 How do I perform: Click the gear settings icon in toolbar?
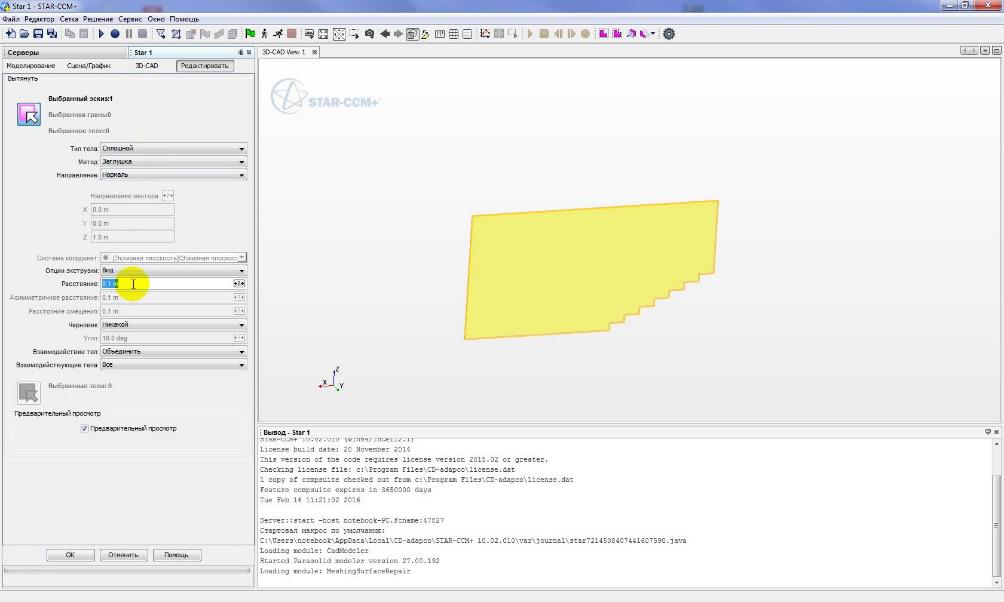pos(669,34)
